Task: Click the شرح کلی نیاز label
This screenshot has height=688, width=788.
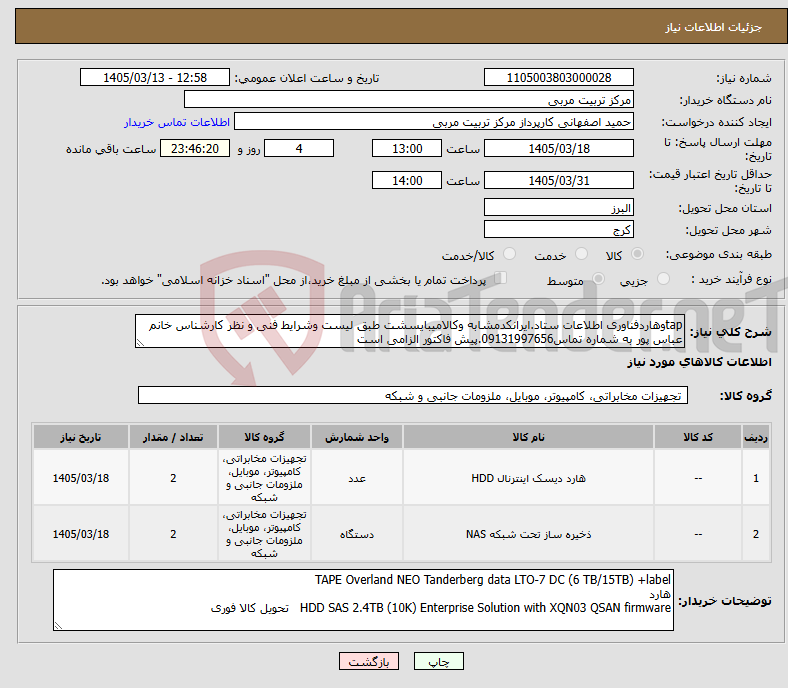Action: (731, 332)
